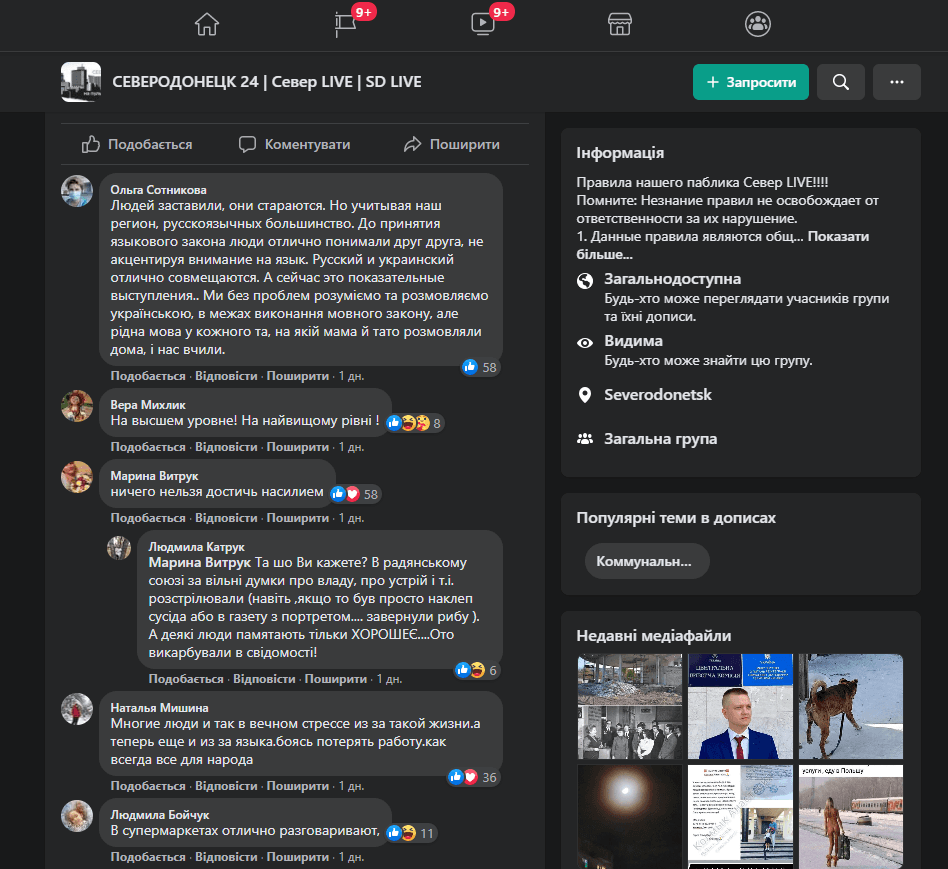Share the post via Поширити
Viewport: 948px width, 869px height.
(451, 144)
